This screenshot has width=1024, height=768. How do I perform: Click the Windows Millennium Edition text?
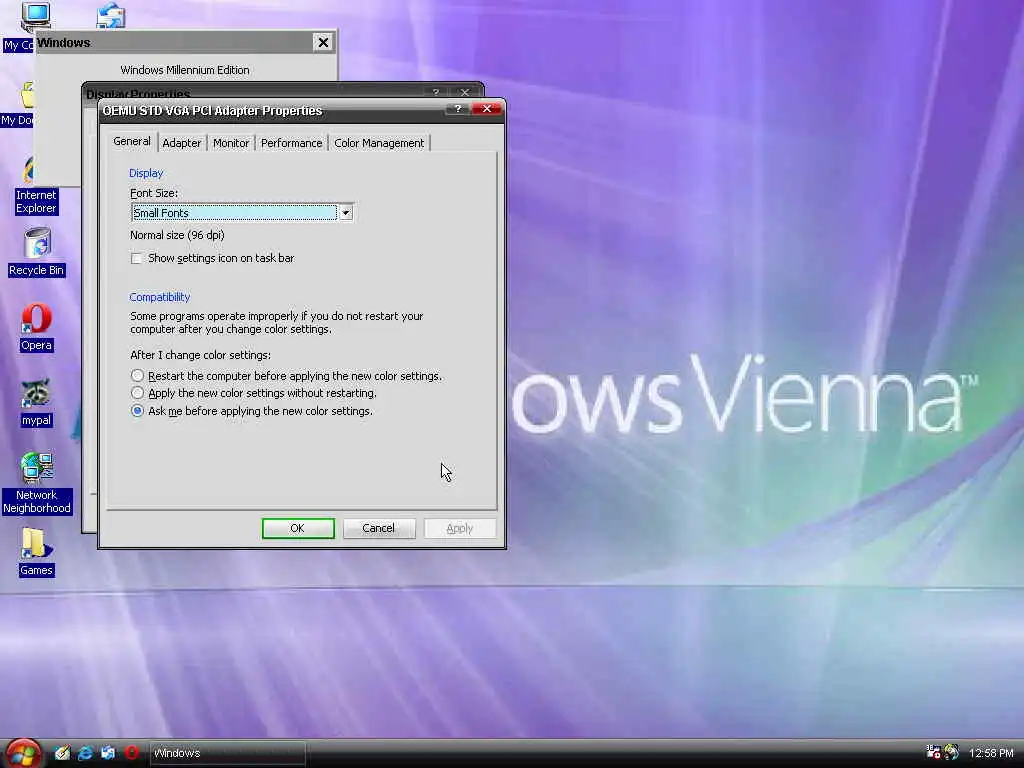click(x=185, y=70)
